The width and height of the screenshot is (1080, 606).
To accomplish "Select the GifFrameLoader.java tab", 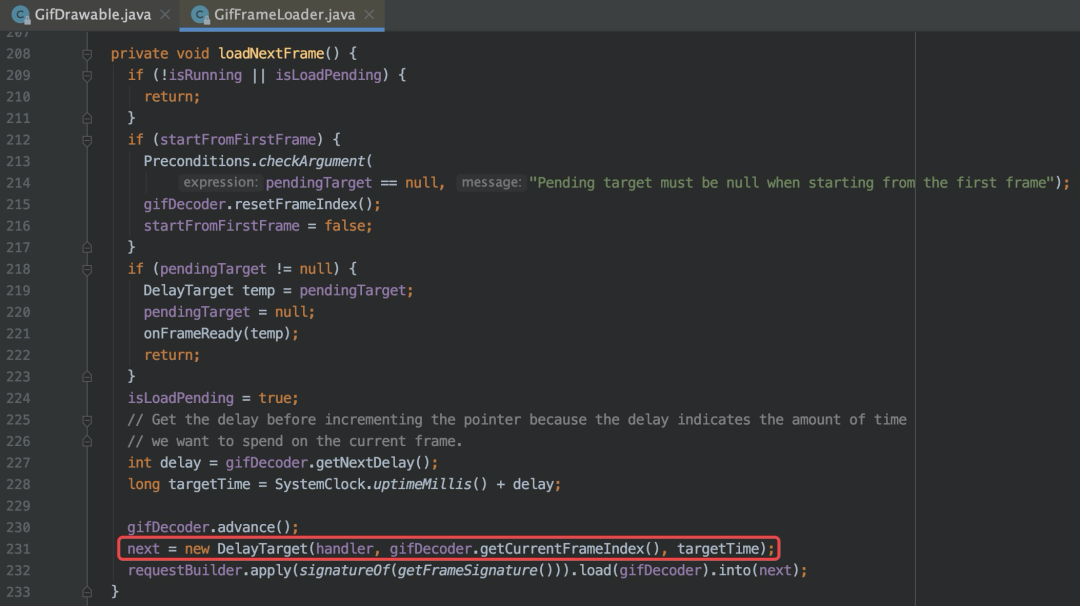I will 284,14.
